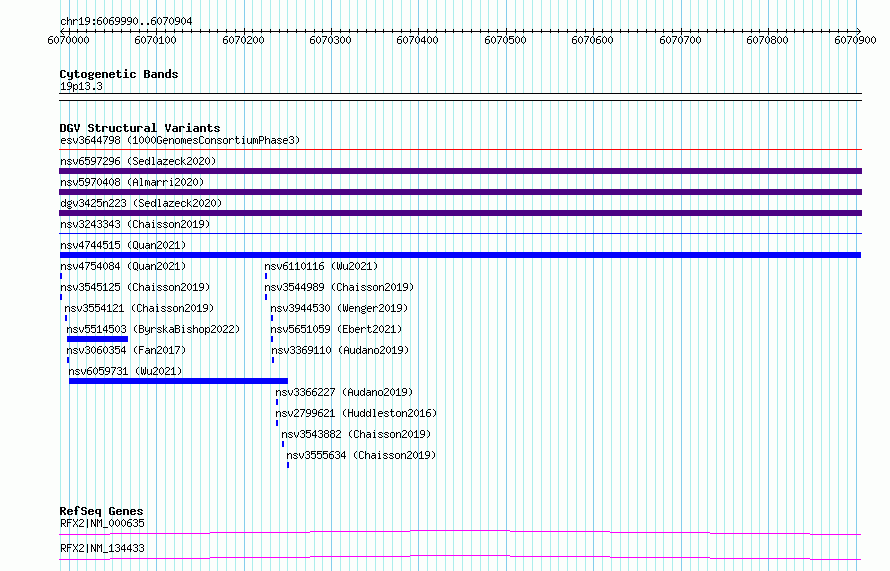Click the 19p13.3 cytogenetic band bar
Image resolution: width=890 pixels, height=571 pixels.
[460, 97]
